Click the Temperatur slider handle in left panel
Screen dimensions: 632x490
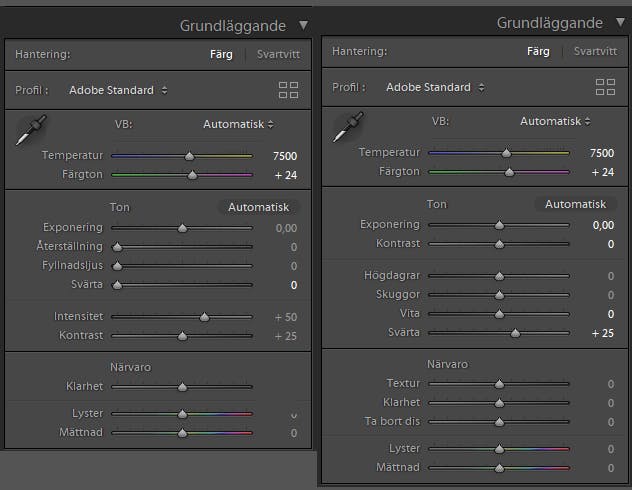[x=189, y=156]
